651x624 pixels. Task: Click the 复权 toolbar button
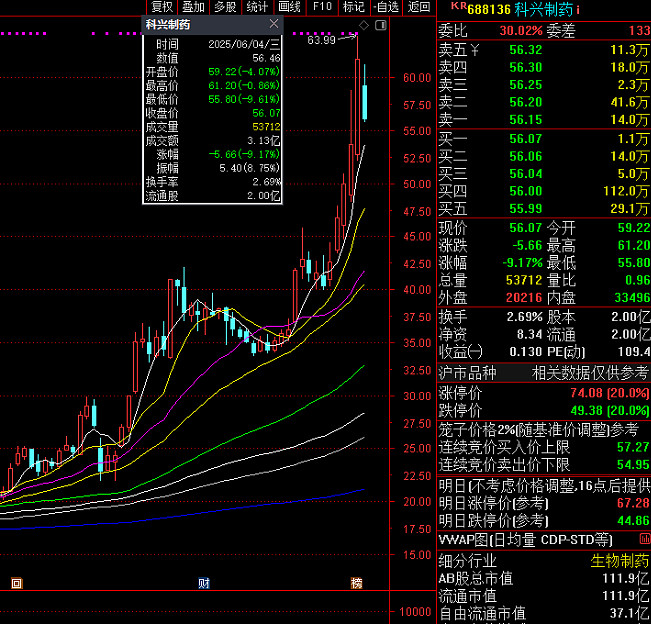tap(162, 7)
